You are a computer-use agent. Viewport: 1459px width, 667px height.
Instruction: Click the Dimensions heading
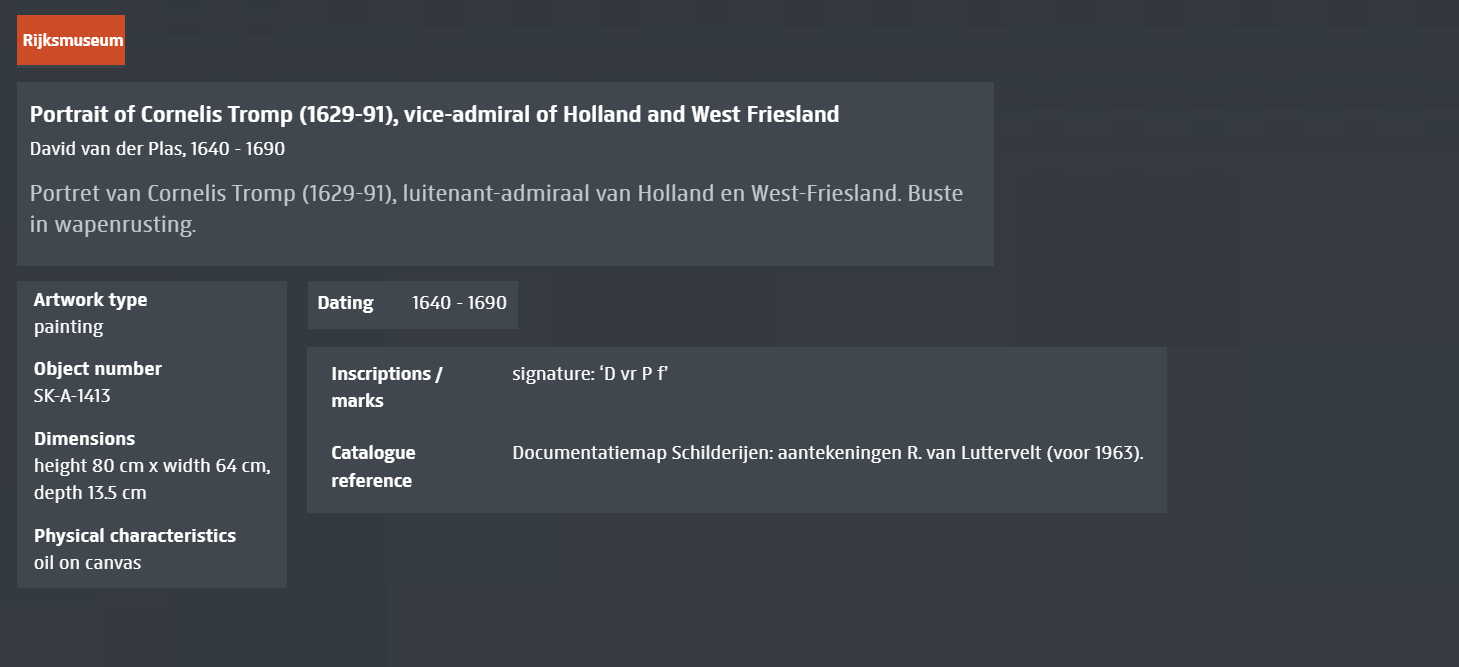click(x=84, y=439)
